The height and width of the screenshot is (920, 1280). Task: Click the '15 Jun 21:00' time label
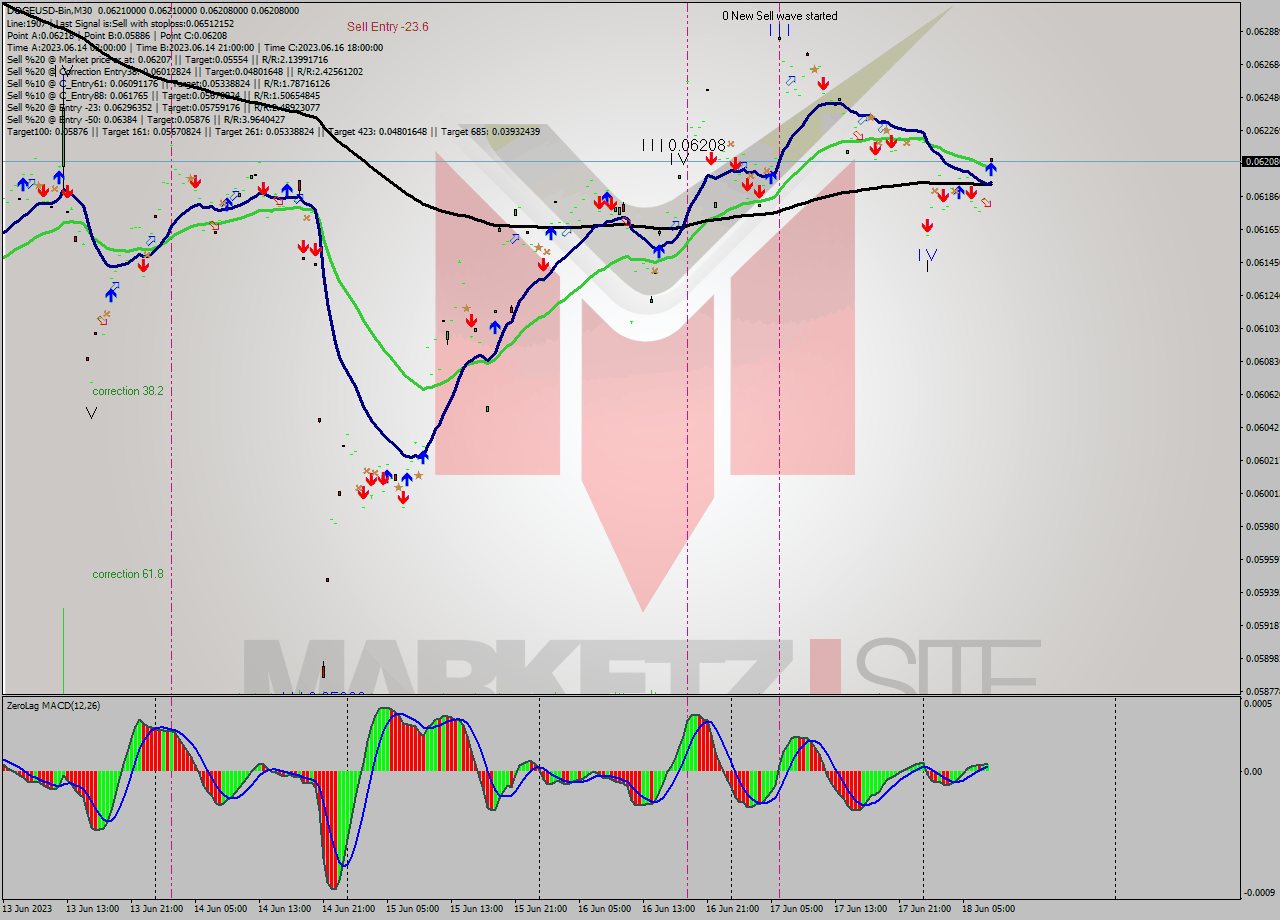(x=539, y=909)
